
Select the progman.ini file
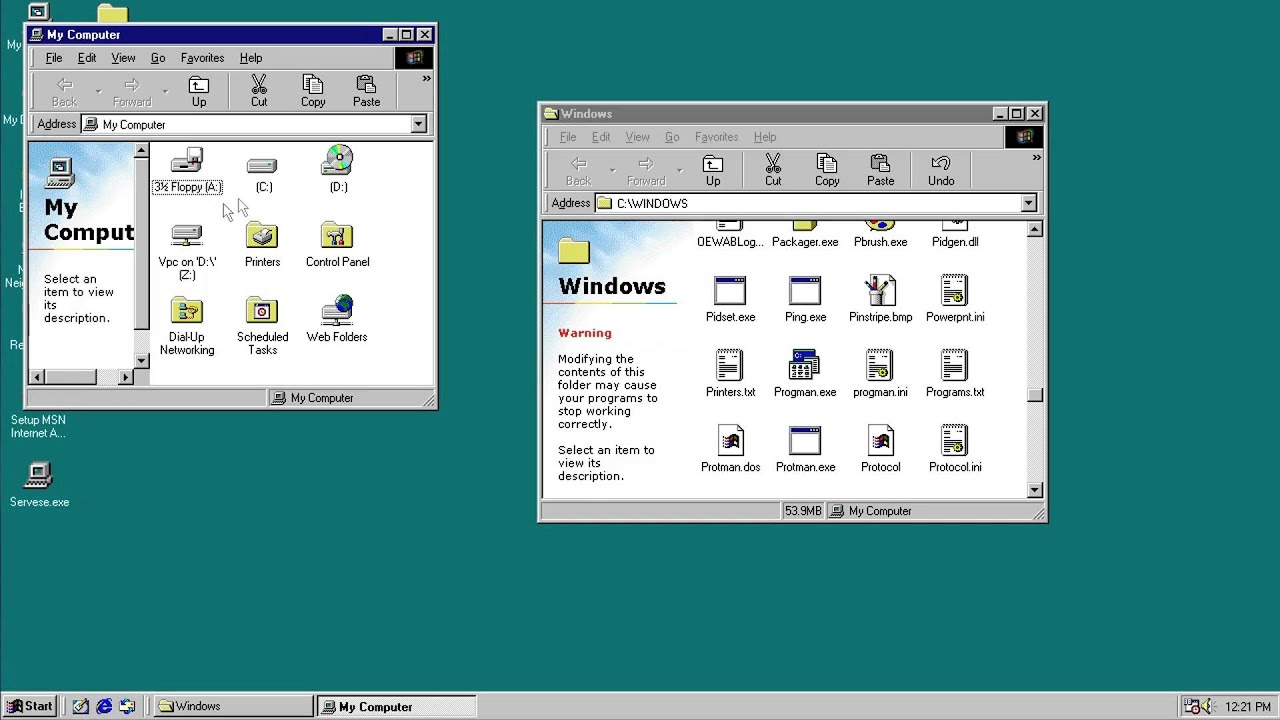880,375
